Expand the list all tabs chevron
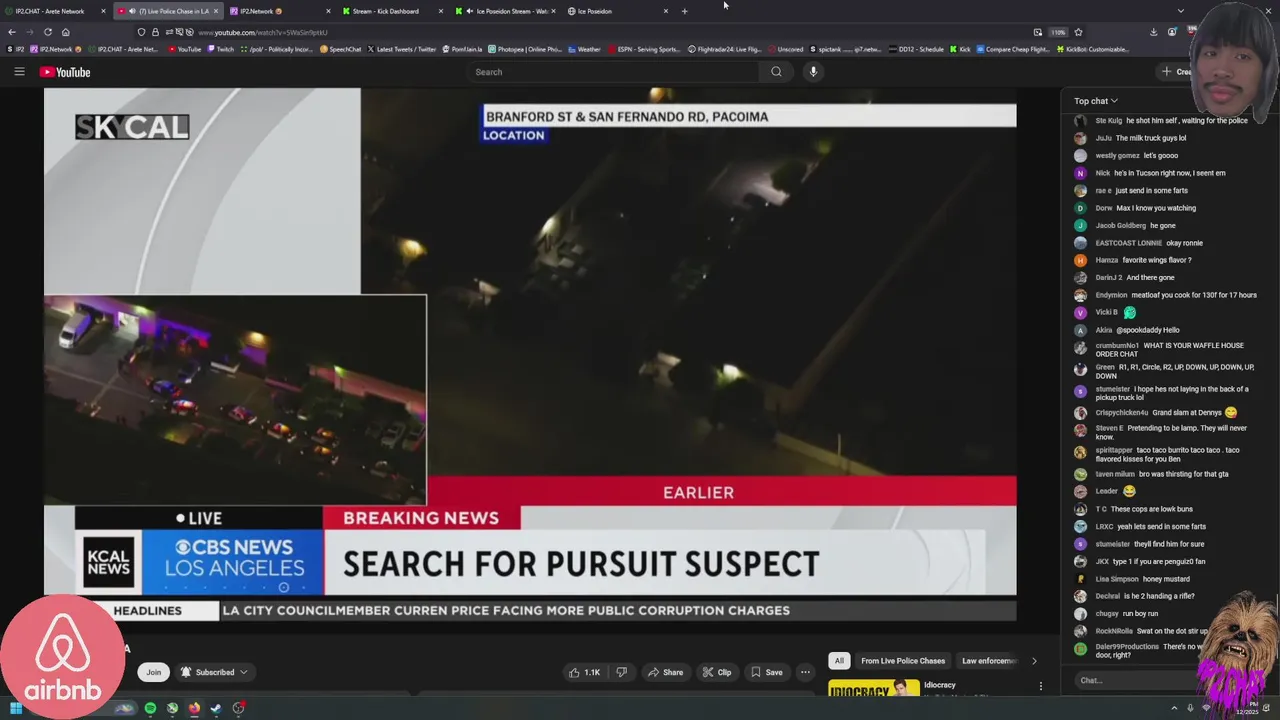This screenshot has width=1280, height=720. (1181, 11)
